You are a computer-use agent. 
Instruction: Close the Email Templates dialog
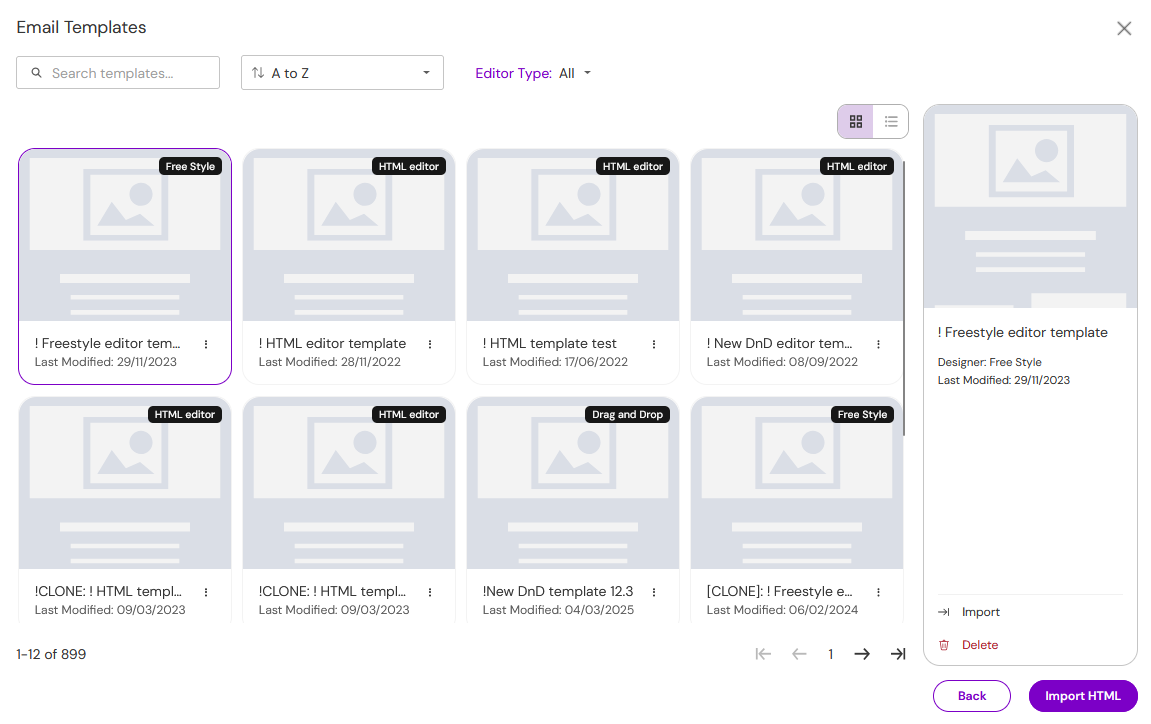tap(1124, 29)
